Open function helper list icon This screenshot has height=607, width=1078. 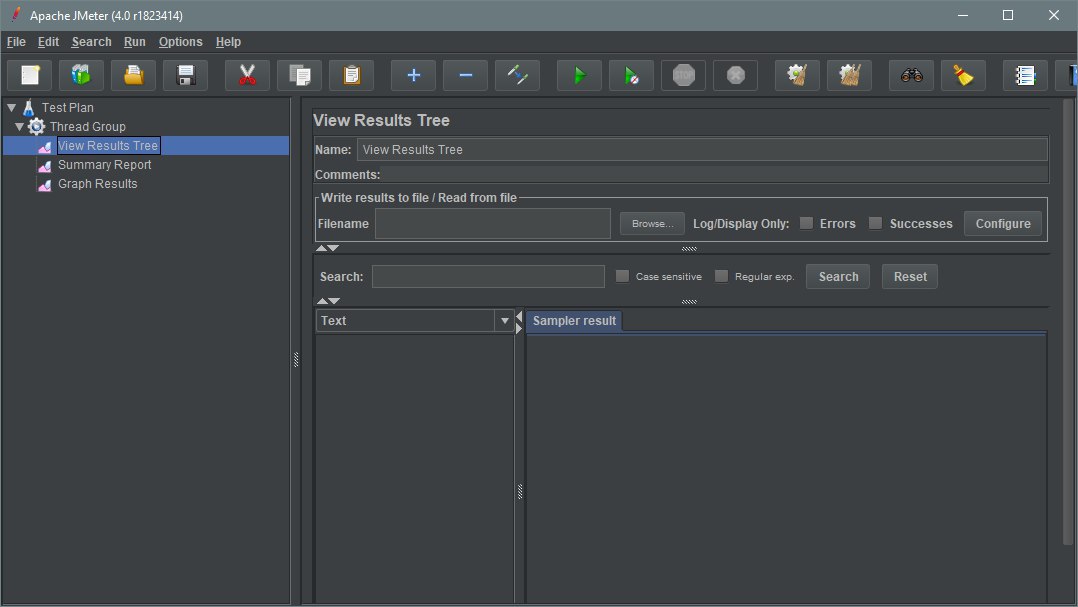(x=1025, y=75)
